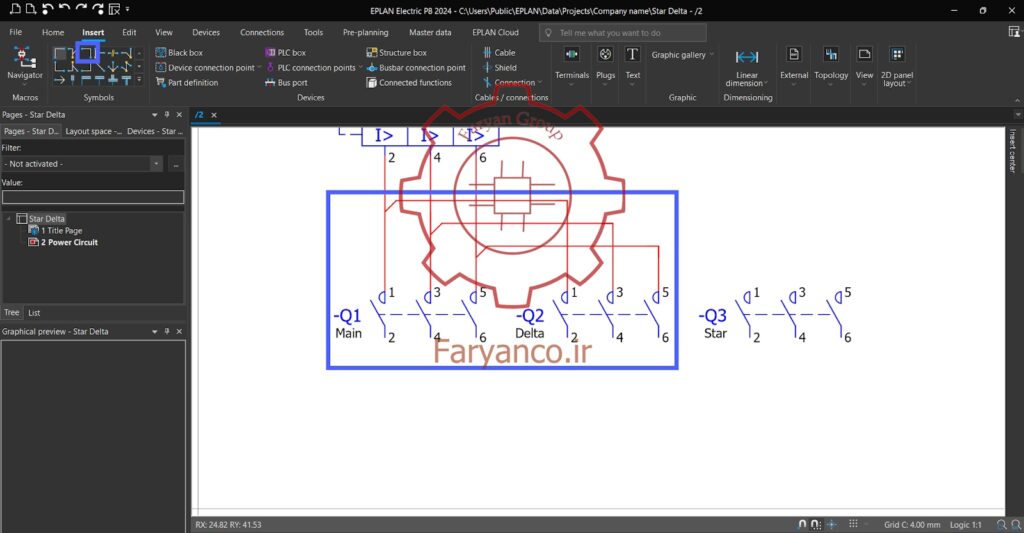Pin the Pages - Star Delta panel
Image resolution: width=1024 pixels, height=533 pixels.
click(167, 114)
